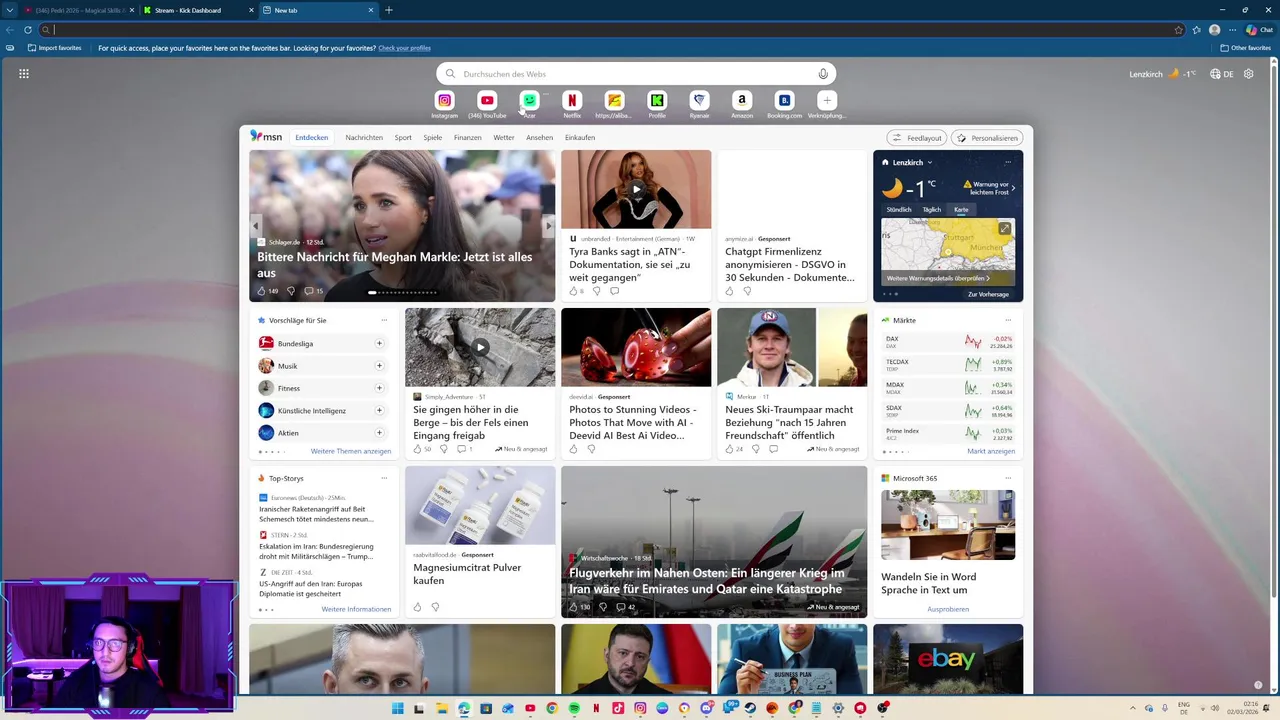The height and width of the screenshot is (720, 1280).
Task: Select the Stündlich weather tab
Action: coord(899,210)
